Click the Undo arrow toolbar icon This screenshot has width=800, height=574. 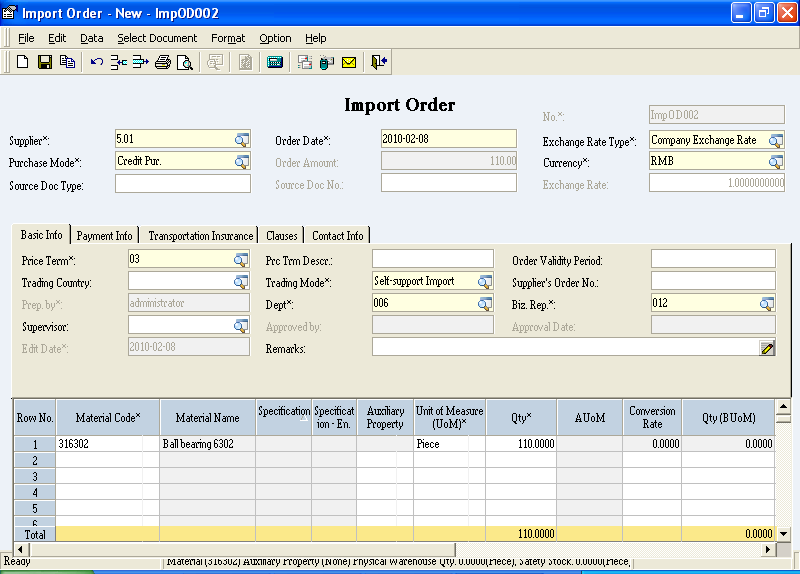97,62
